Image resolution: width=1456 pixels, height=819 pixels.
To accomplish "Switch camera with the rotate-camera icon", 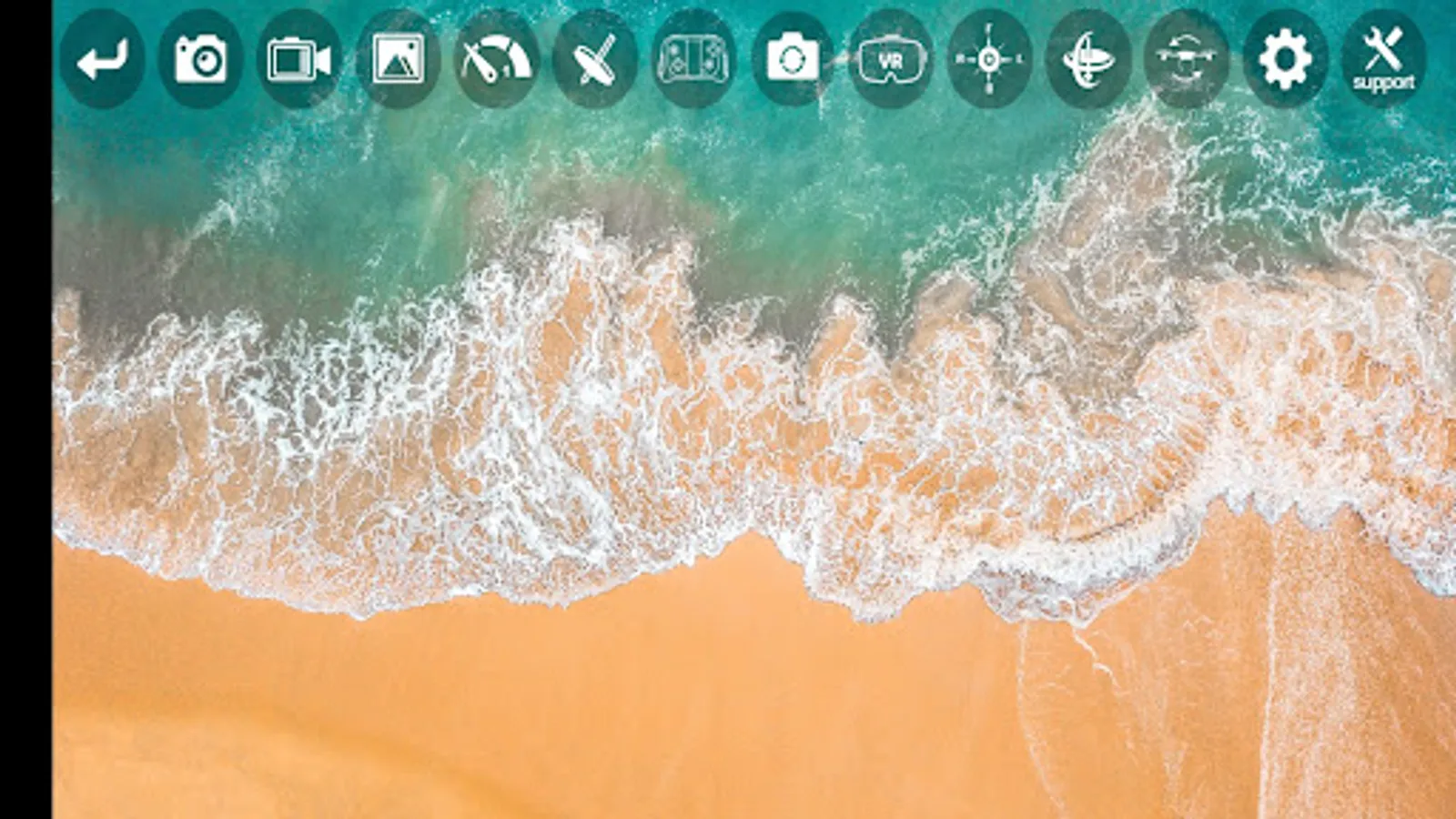I will pyautogui.click(x=793, y=59).
